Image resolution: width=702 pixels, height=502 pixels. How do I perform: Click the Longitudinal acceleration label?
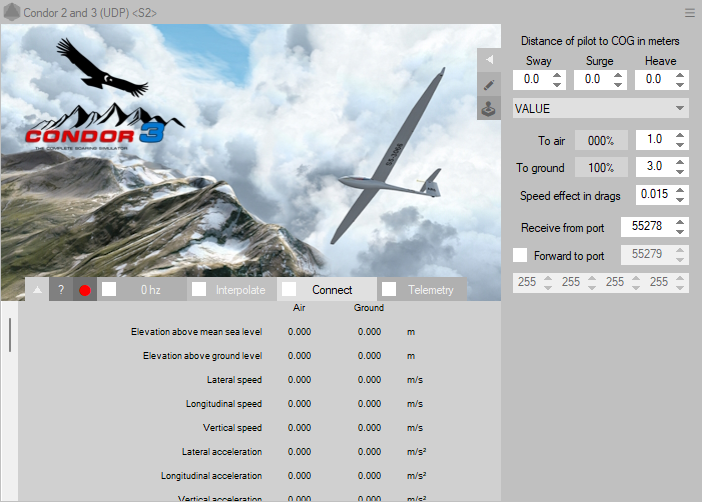tap(211, 476)
